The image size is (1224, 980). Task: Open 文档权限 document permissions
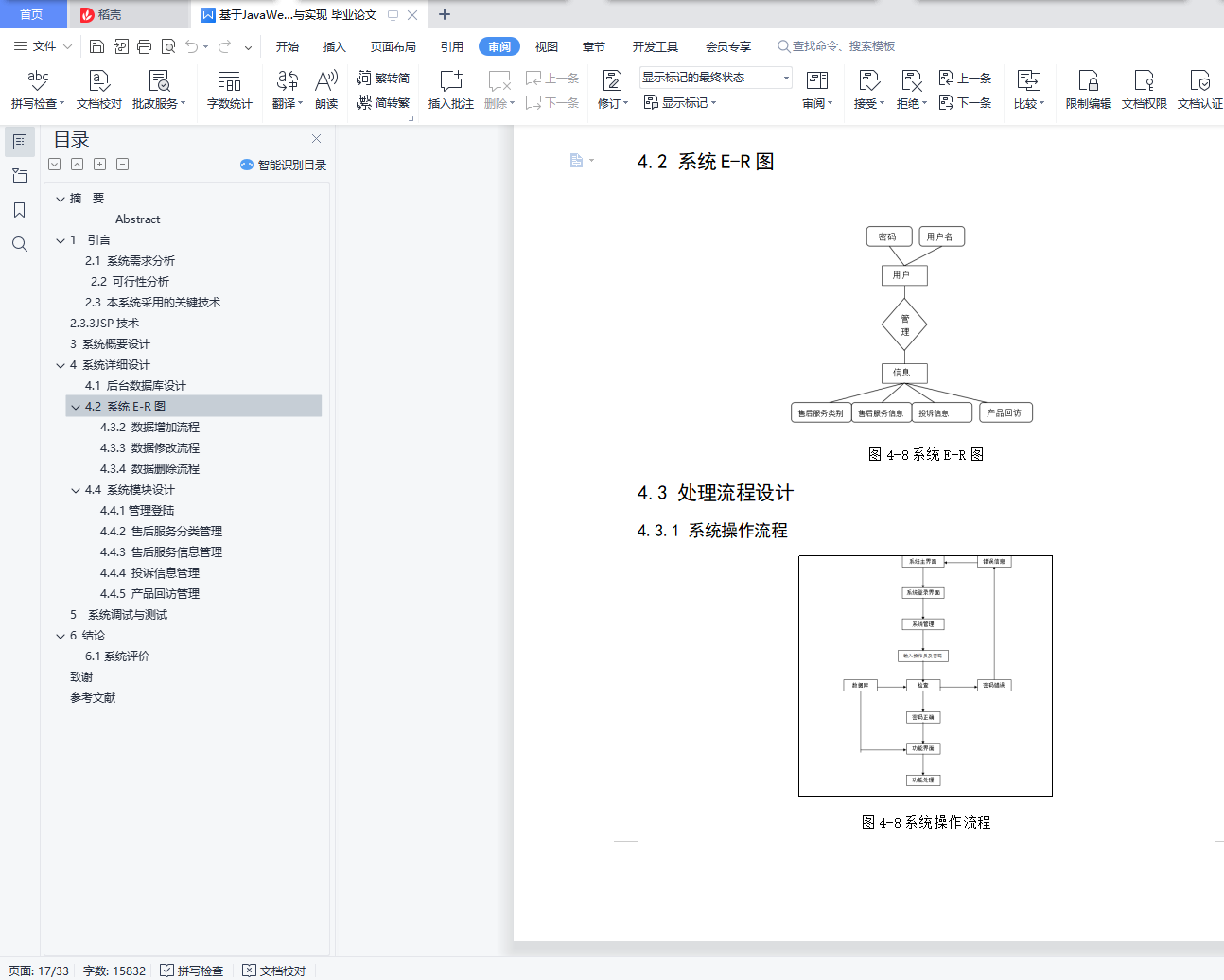[x=1145, y=90]
